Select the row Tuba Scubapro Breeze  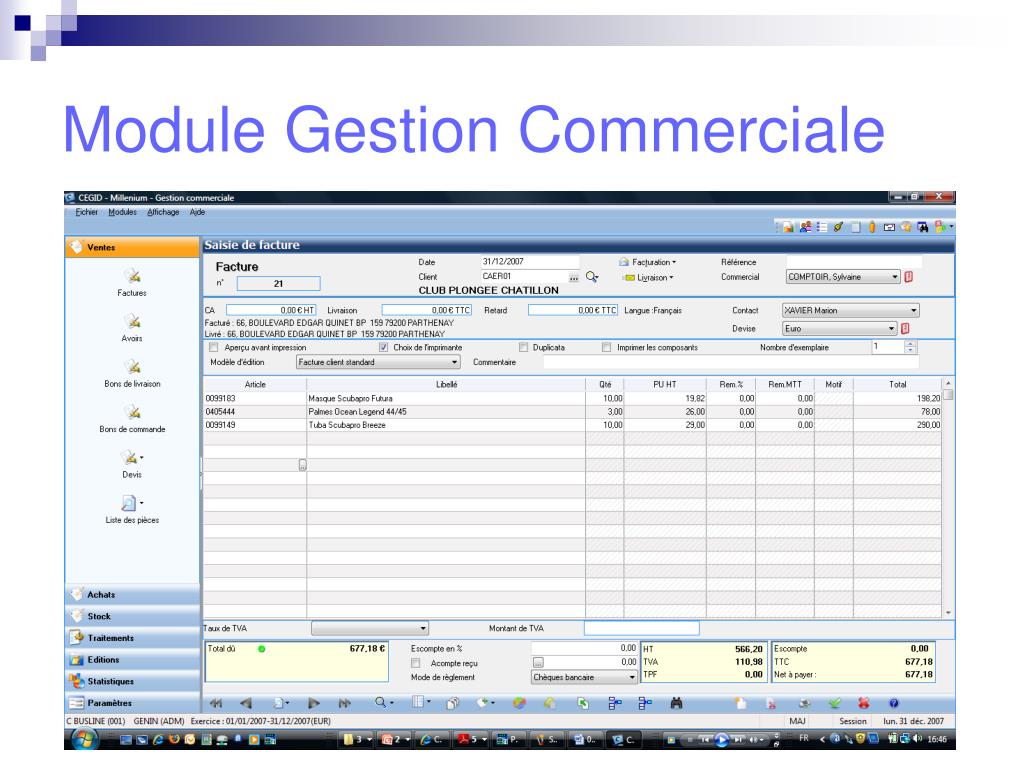click(x=573, y=424)
